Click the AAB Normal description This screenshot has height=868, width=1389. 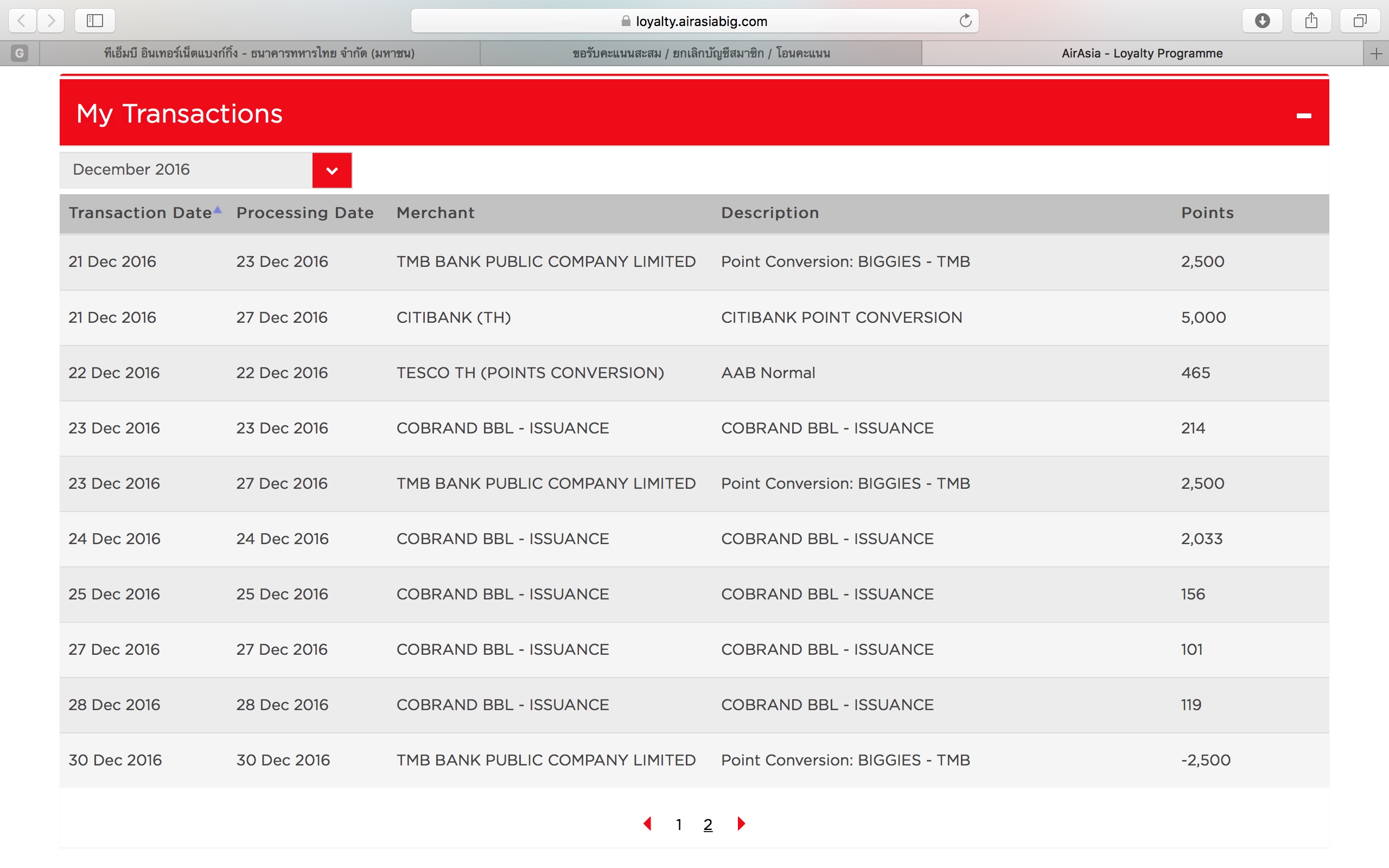pos(768,373)
